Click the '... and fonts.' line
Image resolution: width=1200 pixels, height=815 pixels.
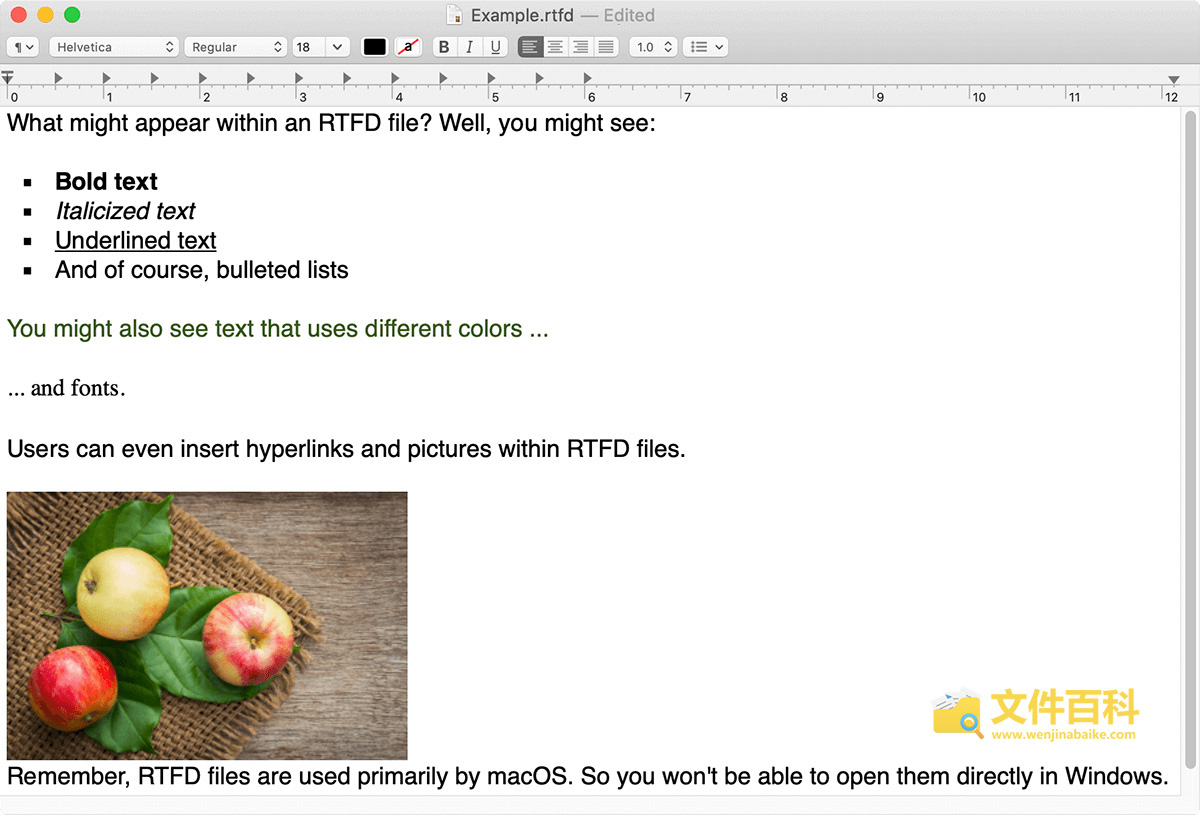pos(66,388)
